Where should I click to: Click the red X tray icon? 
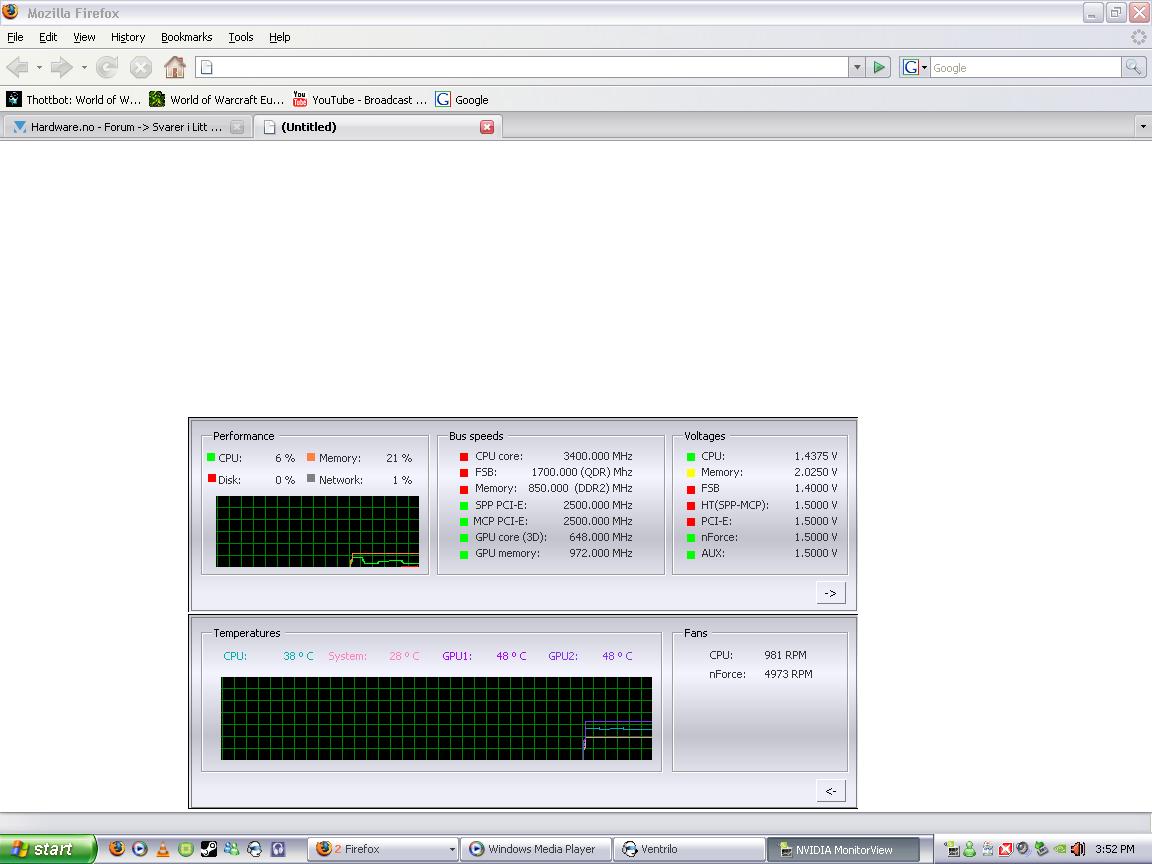coord(1005,849)
